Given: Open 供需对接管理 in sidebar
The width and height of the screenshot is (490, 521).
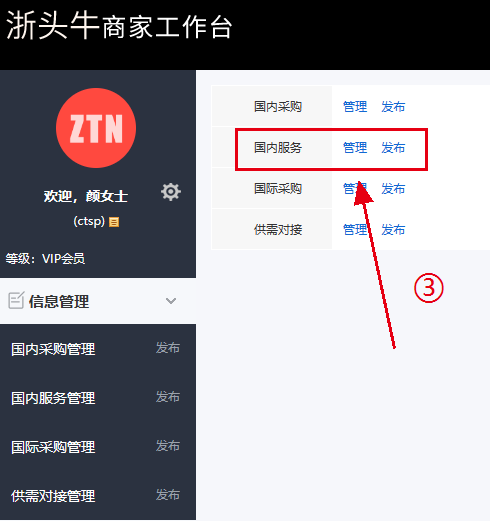Looking at the screenshot, I should point(53,496).
